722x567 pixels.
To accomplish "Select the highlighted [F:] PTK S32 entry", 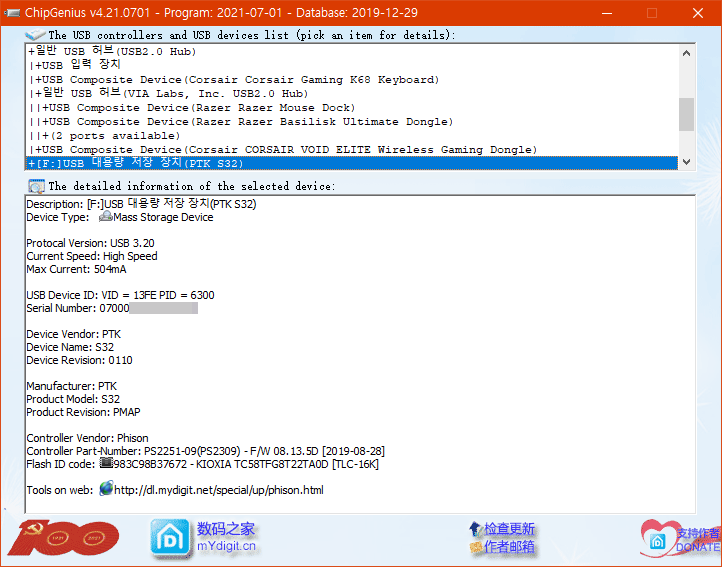I will click(352, 163).
